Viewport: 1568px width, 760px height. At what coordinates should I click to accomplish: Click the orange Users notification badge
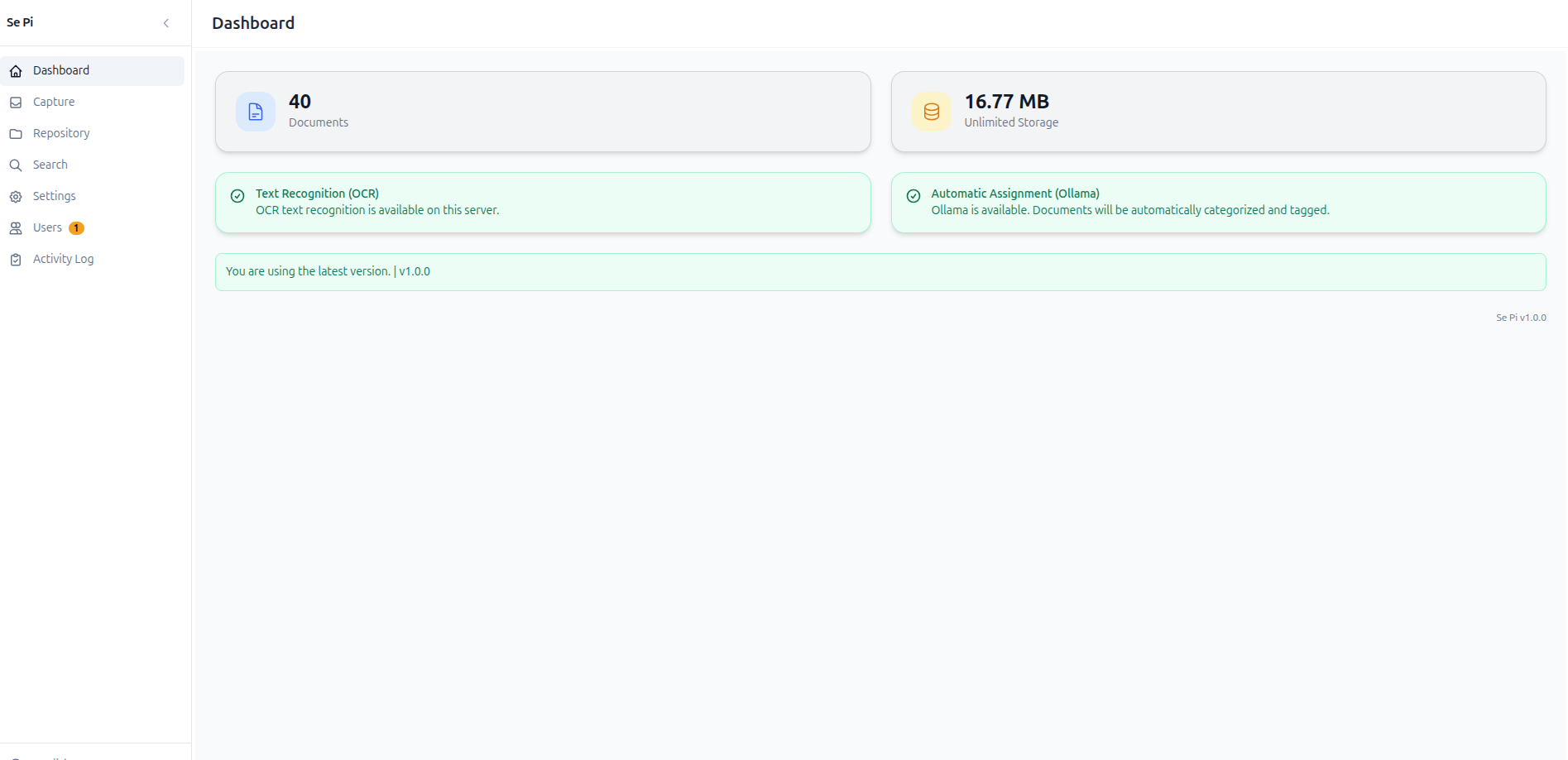[76, 228]
